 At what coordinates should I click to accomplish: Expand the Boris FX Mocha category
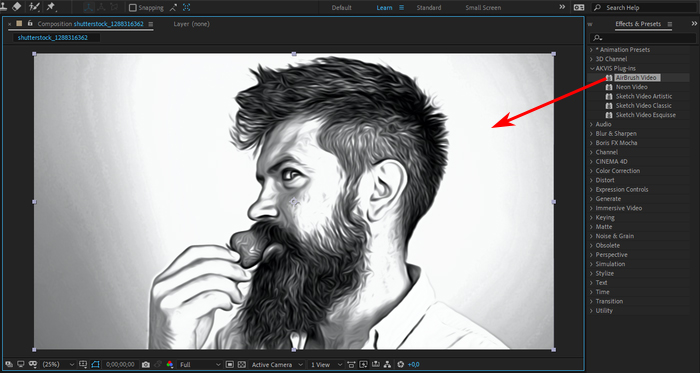coord(592,143)
